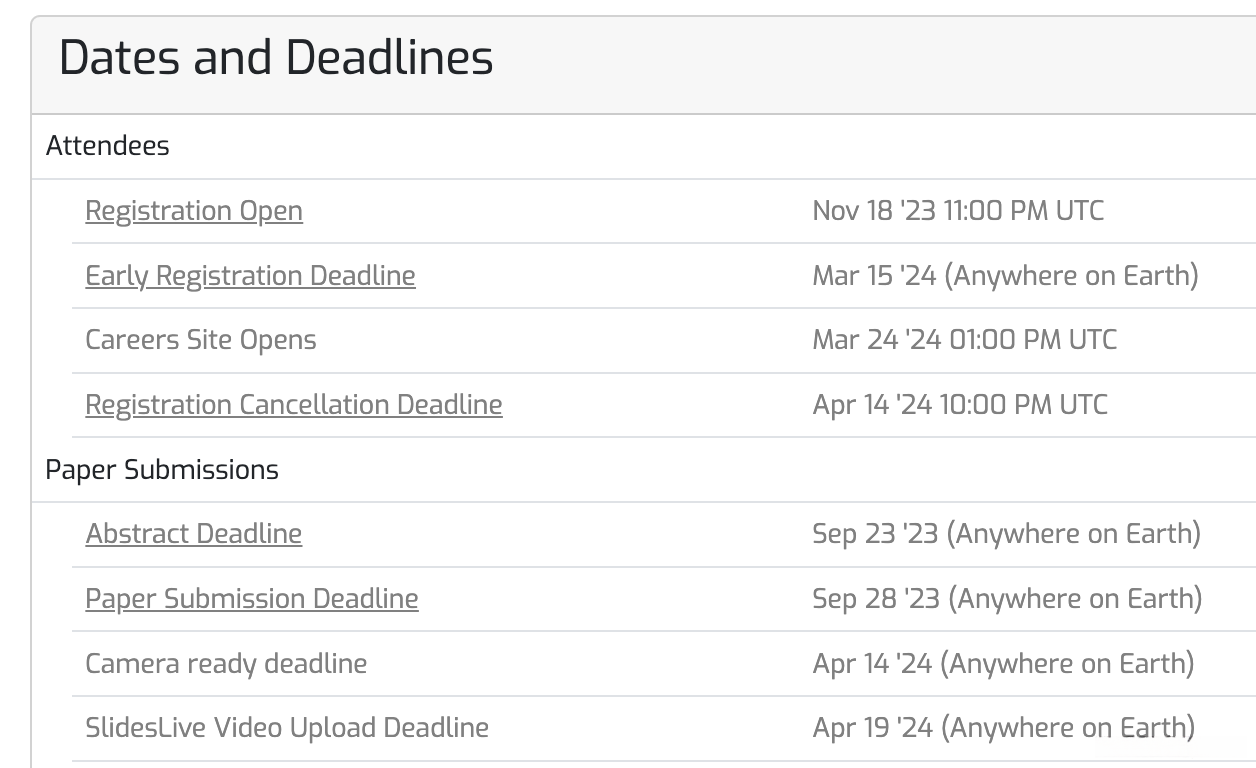The height and width of the screenshot is (768, 1256).
Task: Click the Camera ready deadline label
Action: [x=226, y=664]
